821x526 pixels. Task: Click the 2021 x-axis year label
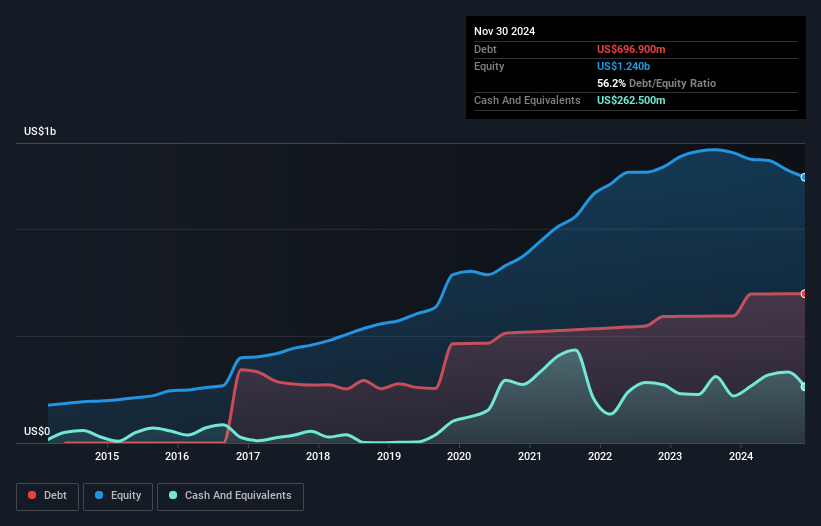tap(529, 456)
